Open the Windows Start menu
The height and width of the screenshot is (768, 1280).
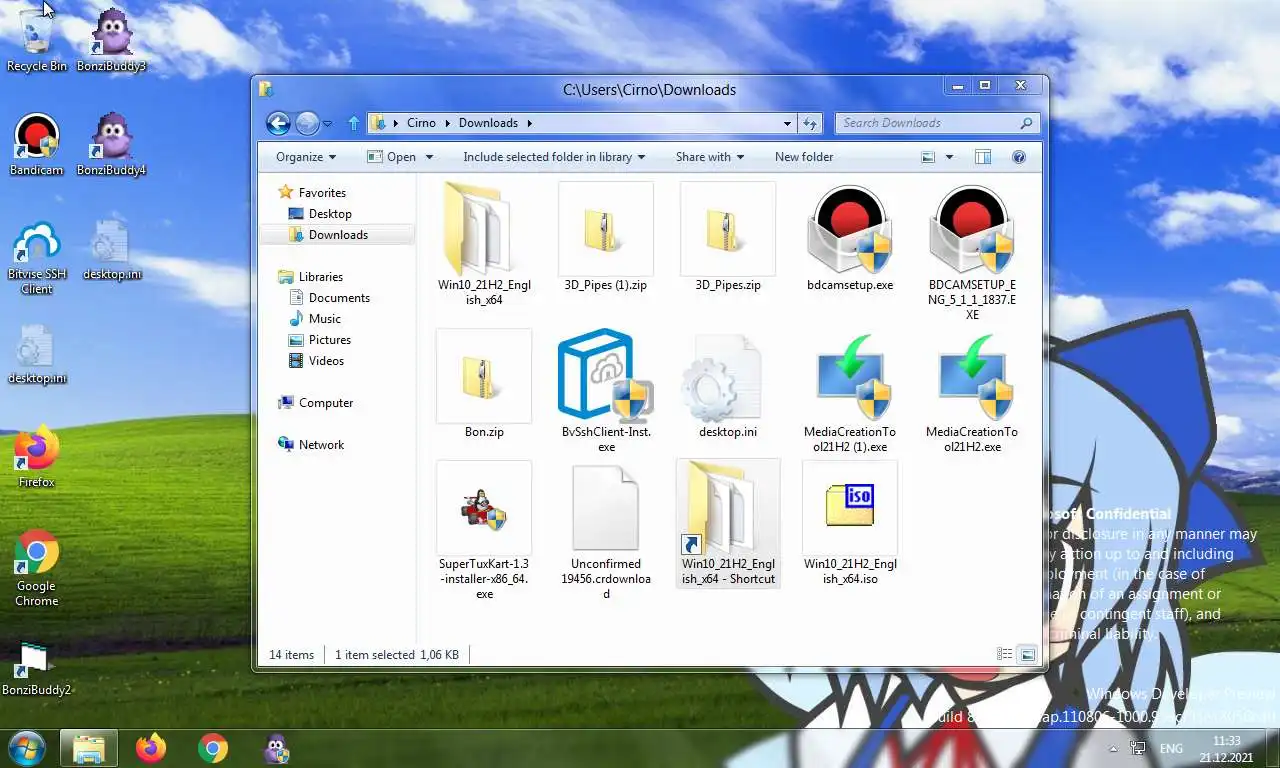point(26,748)
